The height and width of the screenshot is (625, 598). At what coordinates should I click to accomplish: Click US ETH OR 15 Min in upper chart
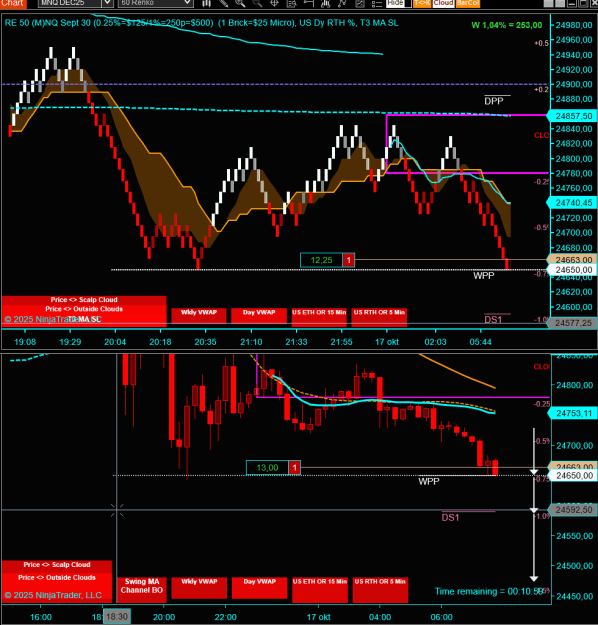tap(319, 315)
